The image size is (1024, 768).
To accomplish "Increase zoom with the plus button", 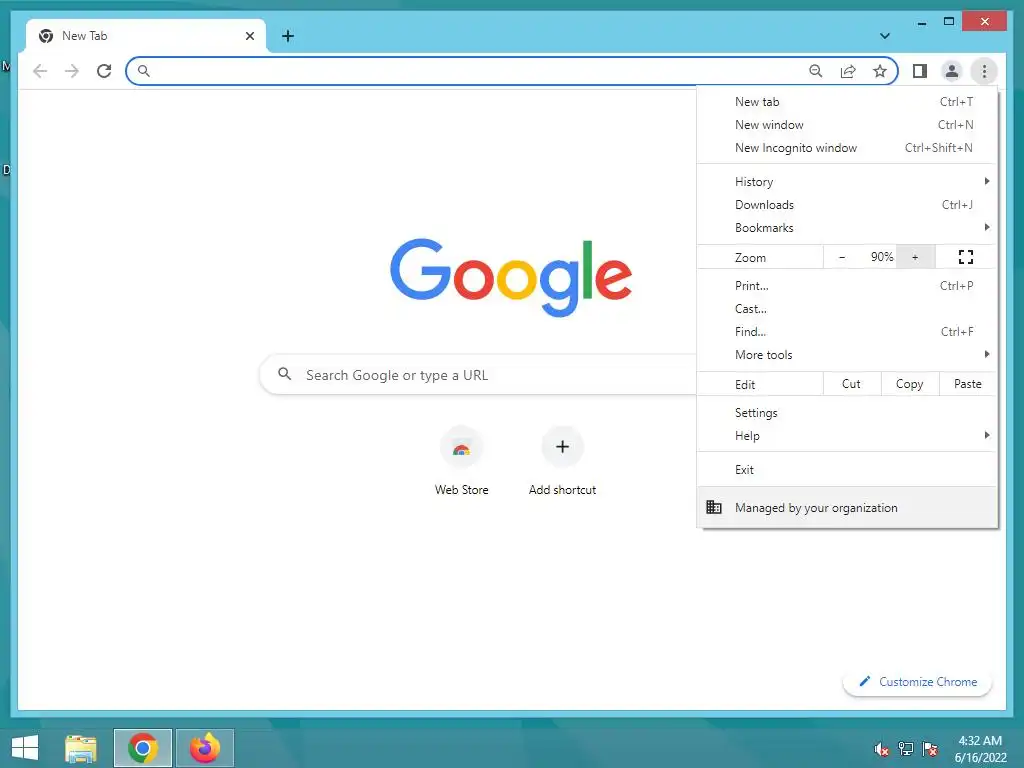I will (x=915, y=257).
